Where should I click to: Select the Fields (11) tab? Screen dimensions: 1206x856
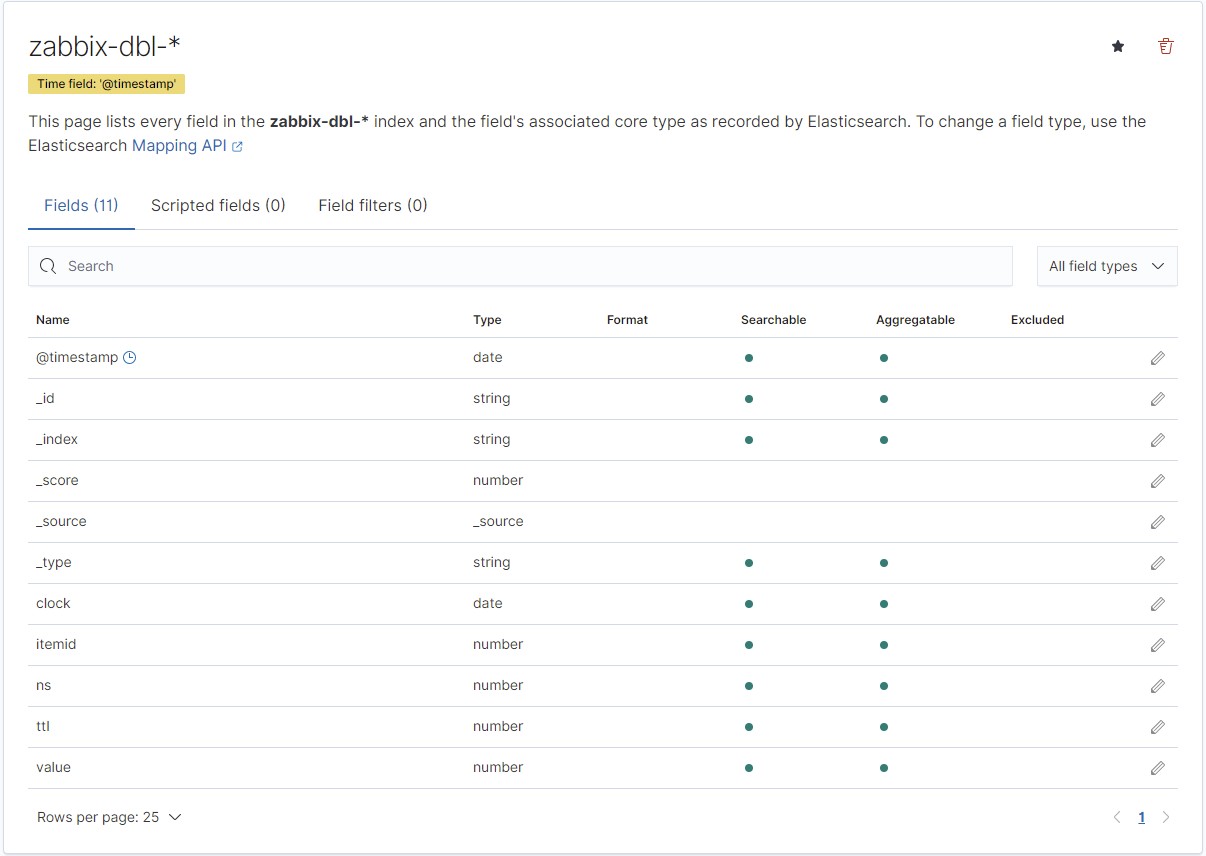click(x=81, y=205)
